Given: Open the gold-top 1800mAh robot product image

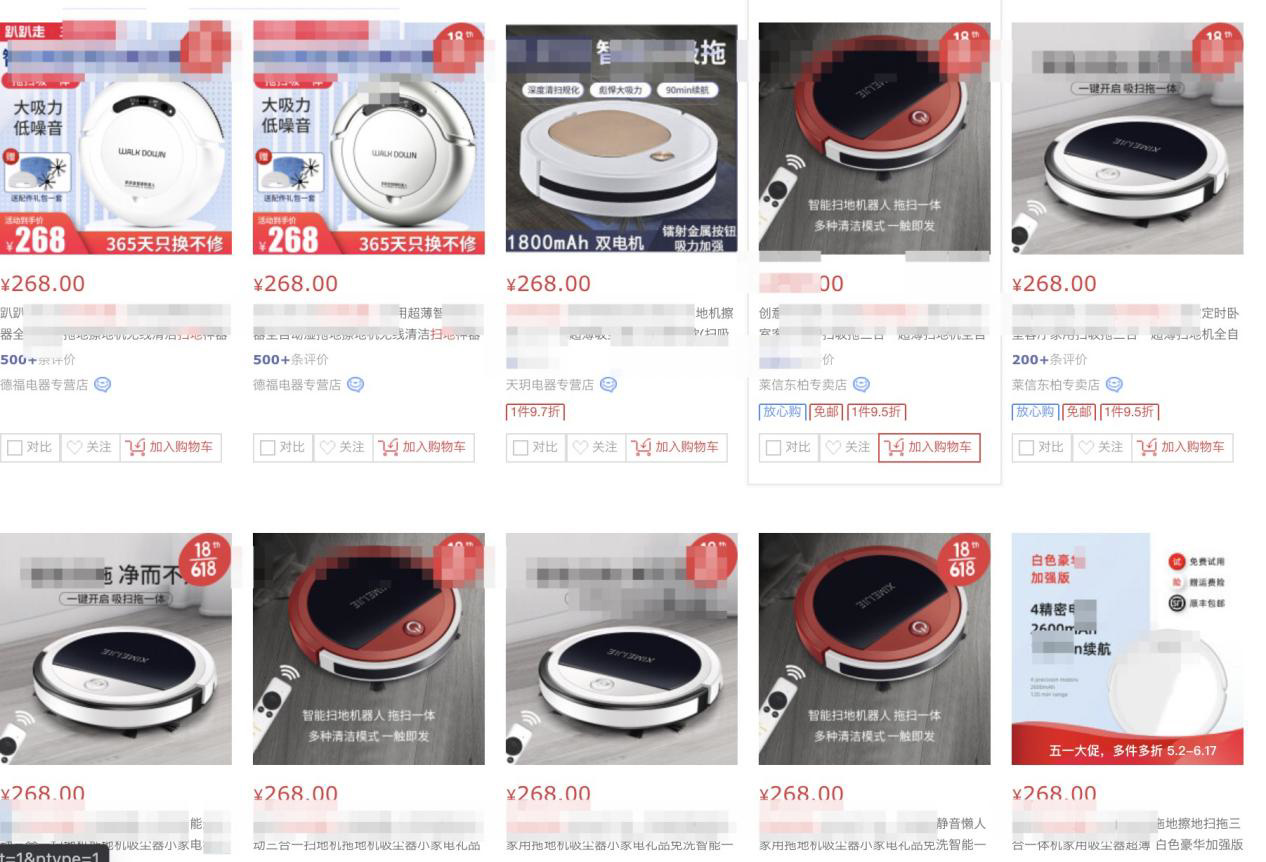Looking at the screenshot, I should (x=621, y=139).
